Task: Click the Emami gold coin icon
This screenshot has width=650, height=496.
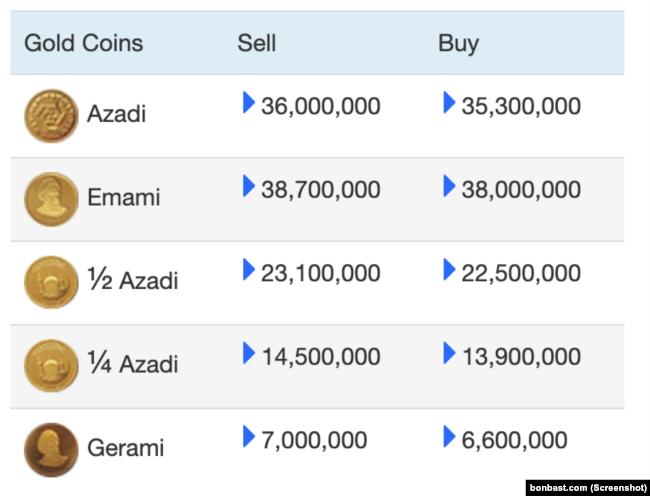Action: [51, 199]
